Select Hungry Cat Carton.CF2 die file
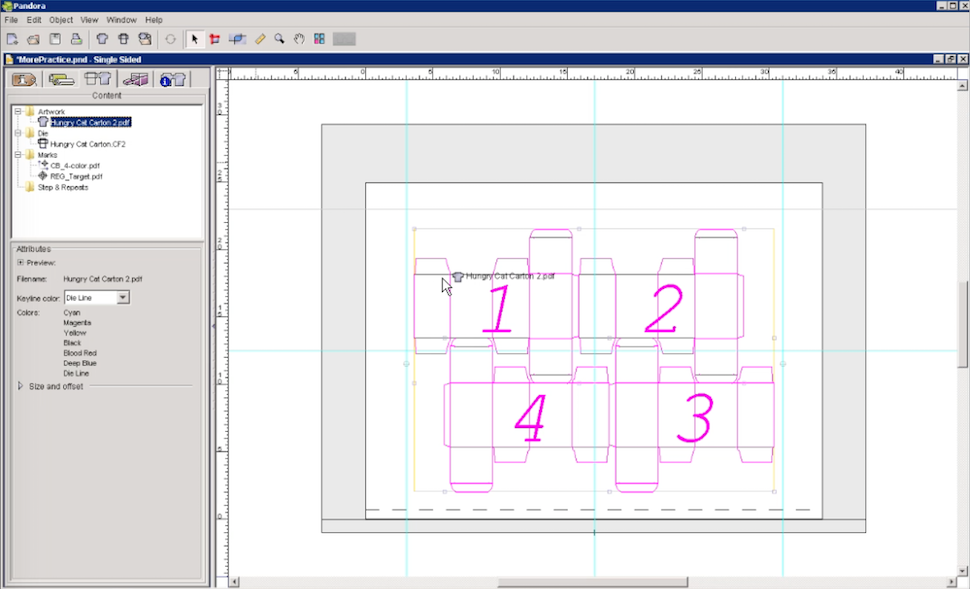Viewport: 970px width, 589px height. pos(87,144)
